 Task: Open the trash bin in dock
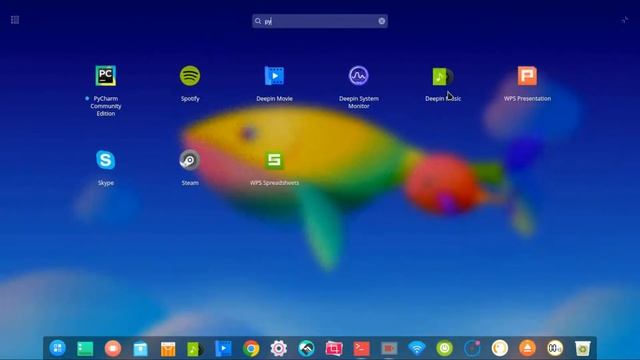(x=582, y=349)
